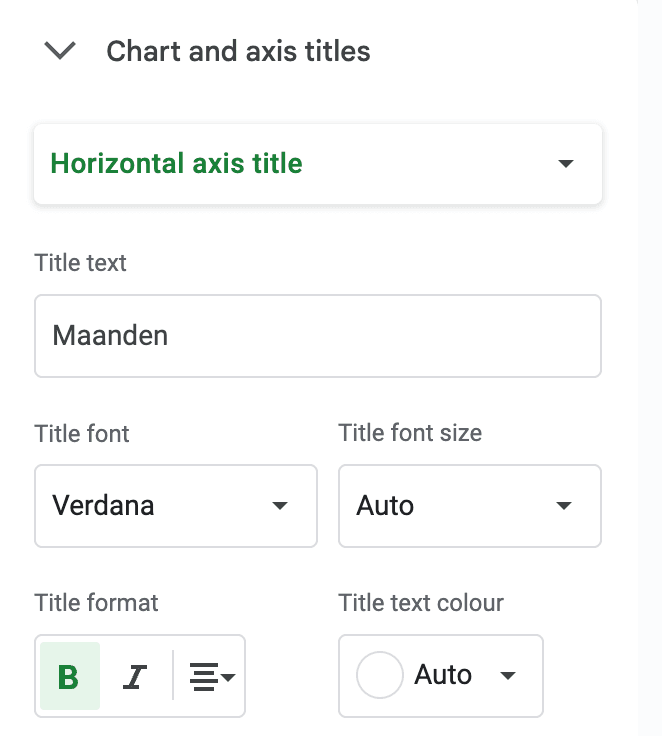Toggle bold title formatting
Viewport: 662px width, 736px height.
pos(69,677)
